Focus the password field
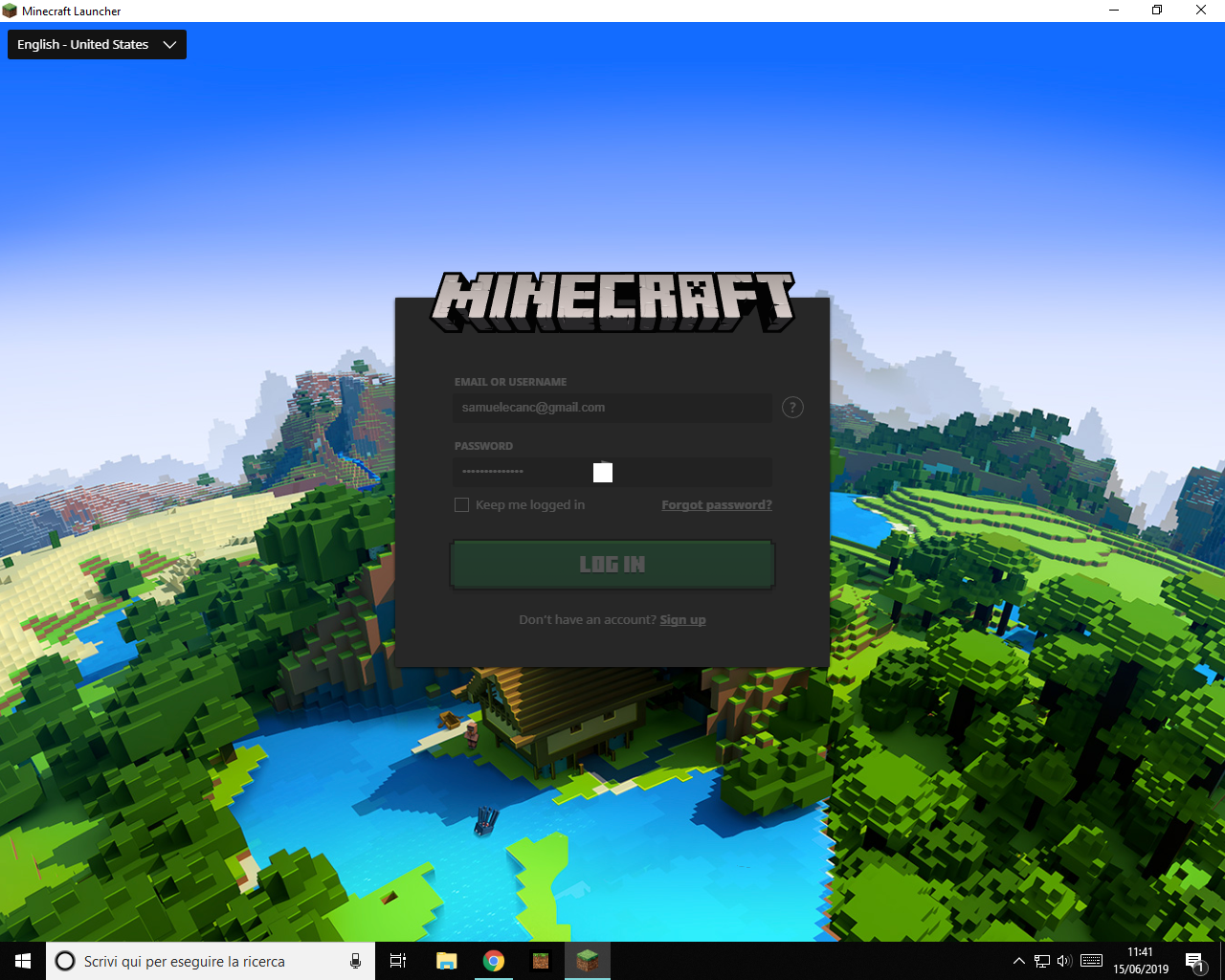The width and height of the screenshot is (1225, 980). point(612,472)
